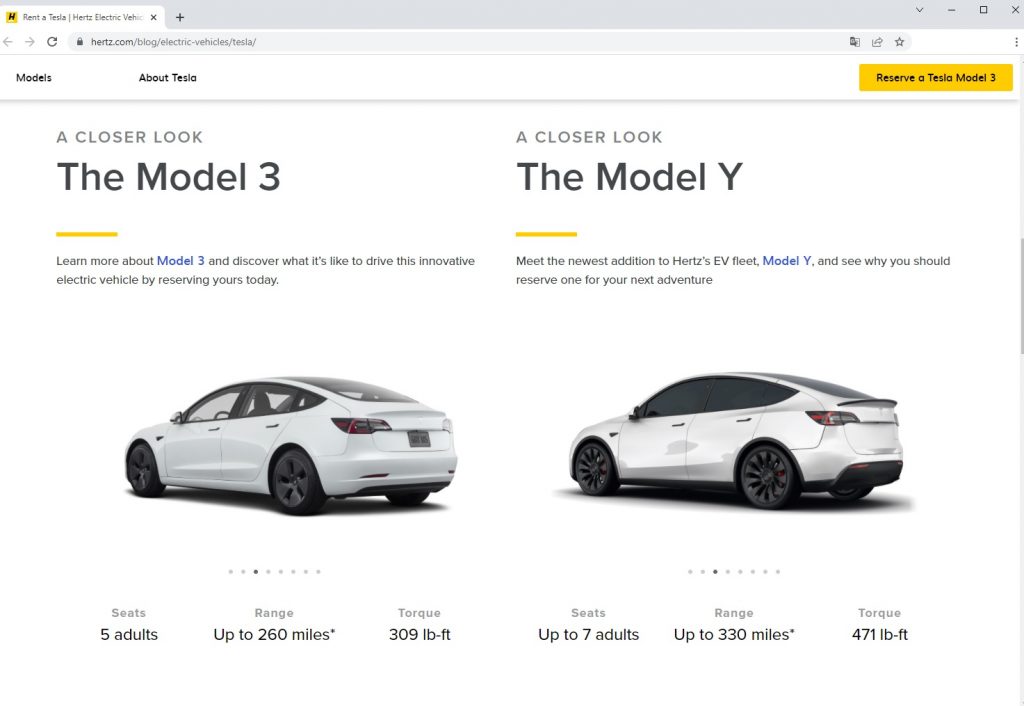Click the share page icon
The height and width of the screenshot is (706, 1024).
[x=877, y=42]
